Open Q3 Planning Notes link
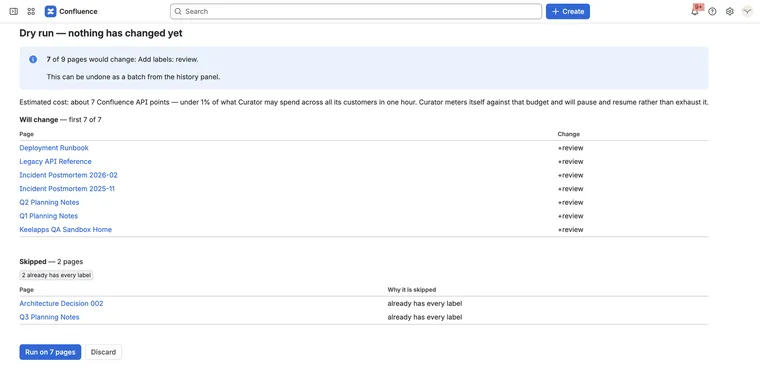Screen dimensions: 760x372 49,317
